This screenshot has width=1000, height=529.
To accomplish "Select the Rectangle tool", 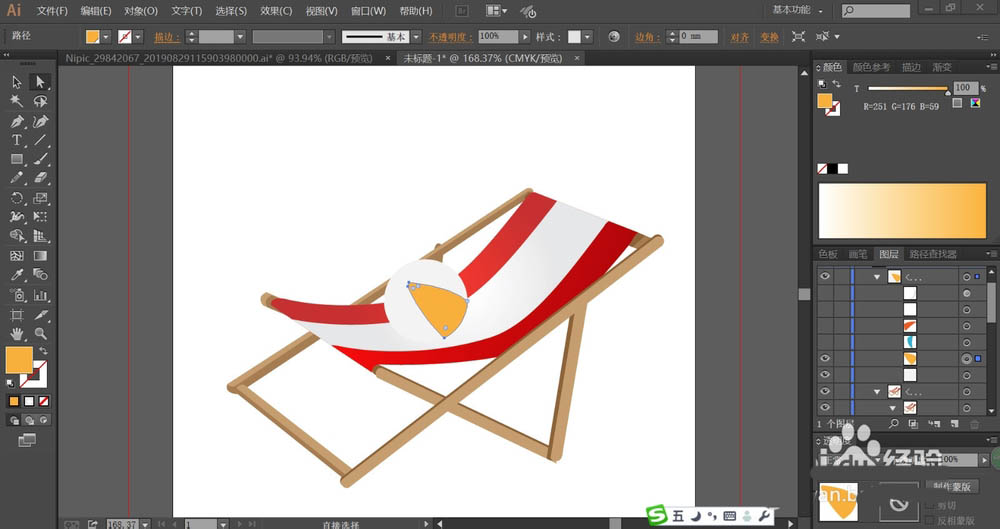I will click(x=17, y=160).
